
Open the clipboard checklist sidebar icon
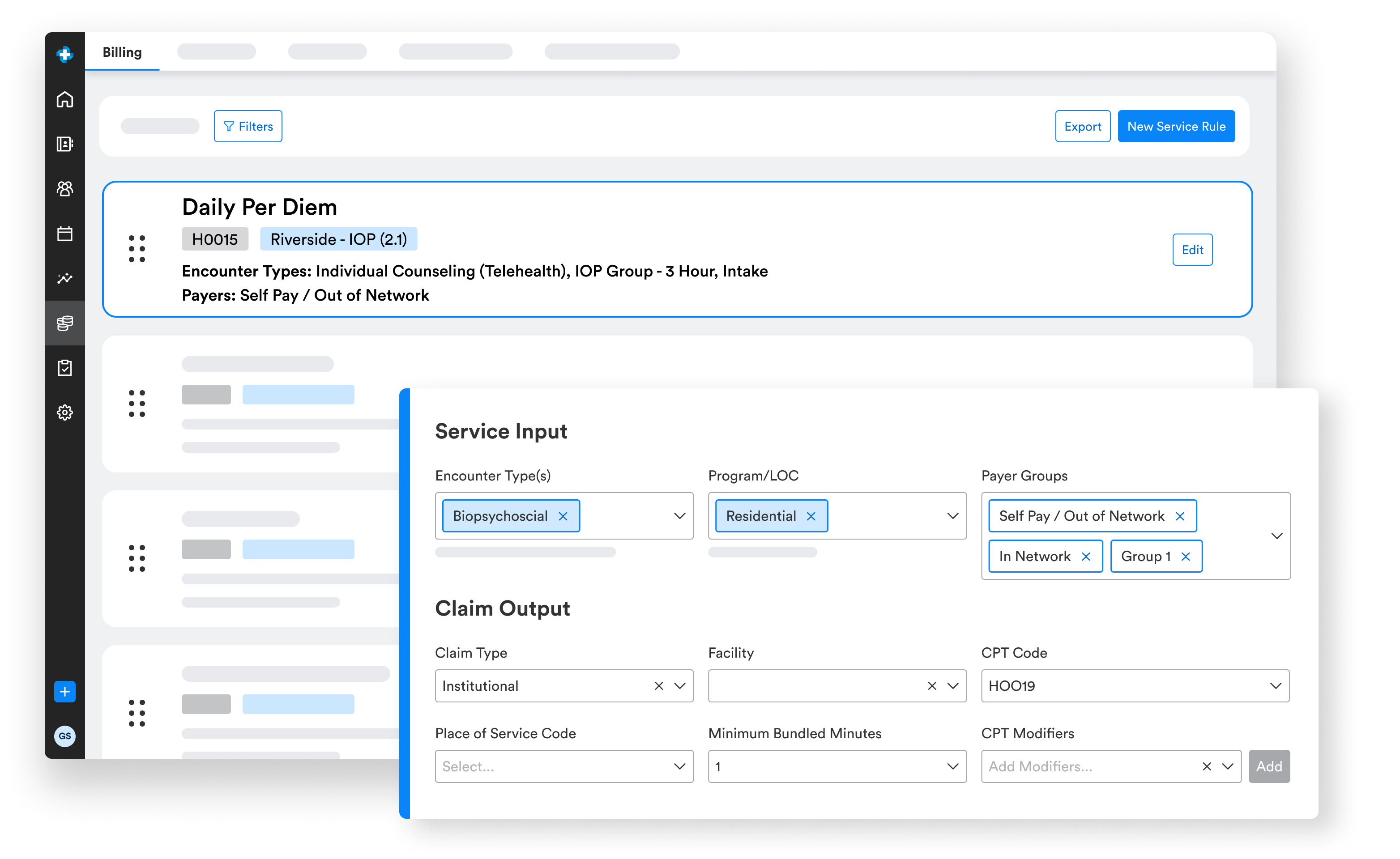pos(65,368)
